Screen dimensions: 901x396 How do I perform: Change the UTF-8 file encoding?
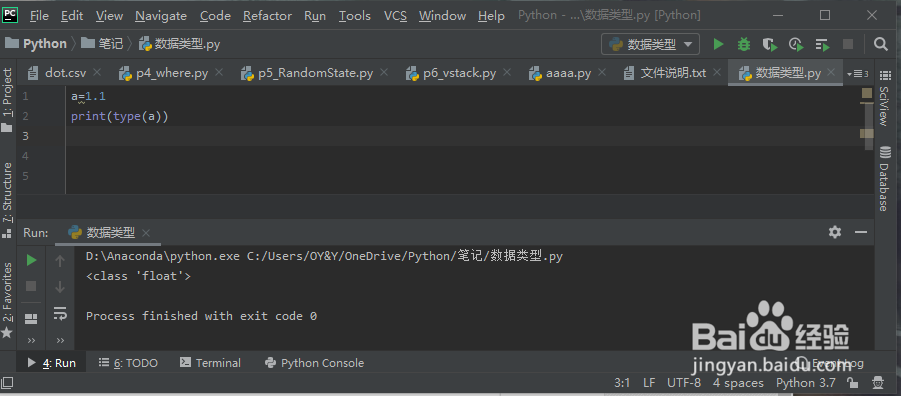(684, 383)
